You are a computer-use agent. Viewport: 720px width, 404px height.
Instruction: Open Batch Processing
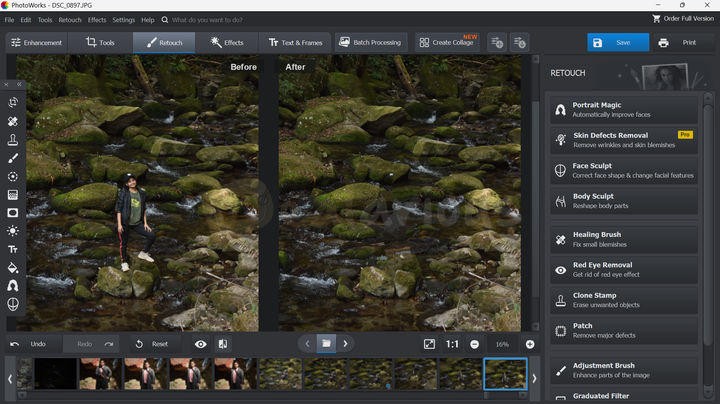pos(370,43)
